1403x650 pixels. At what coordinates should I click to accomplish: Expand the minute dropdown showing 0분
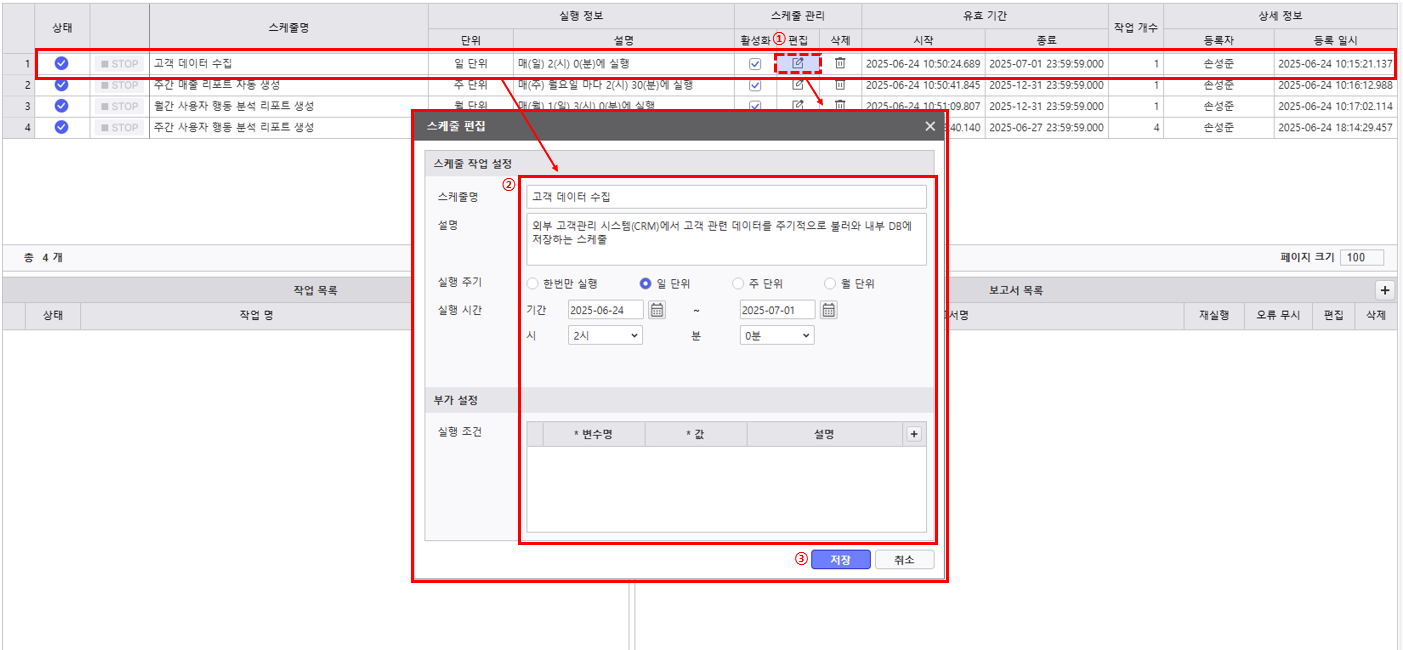[x=777, y=336]
